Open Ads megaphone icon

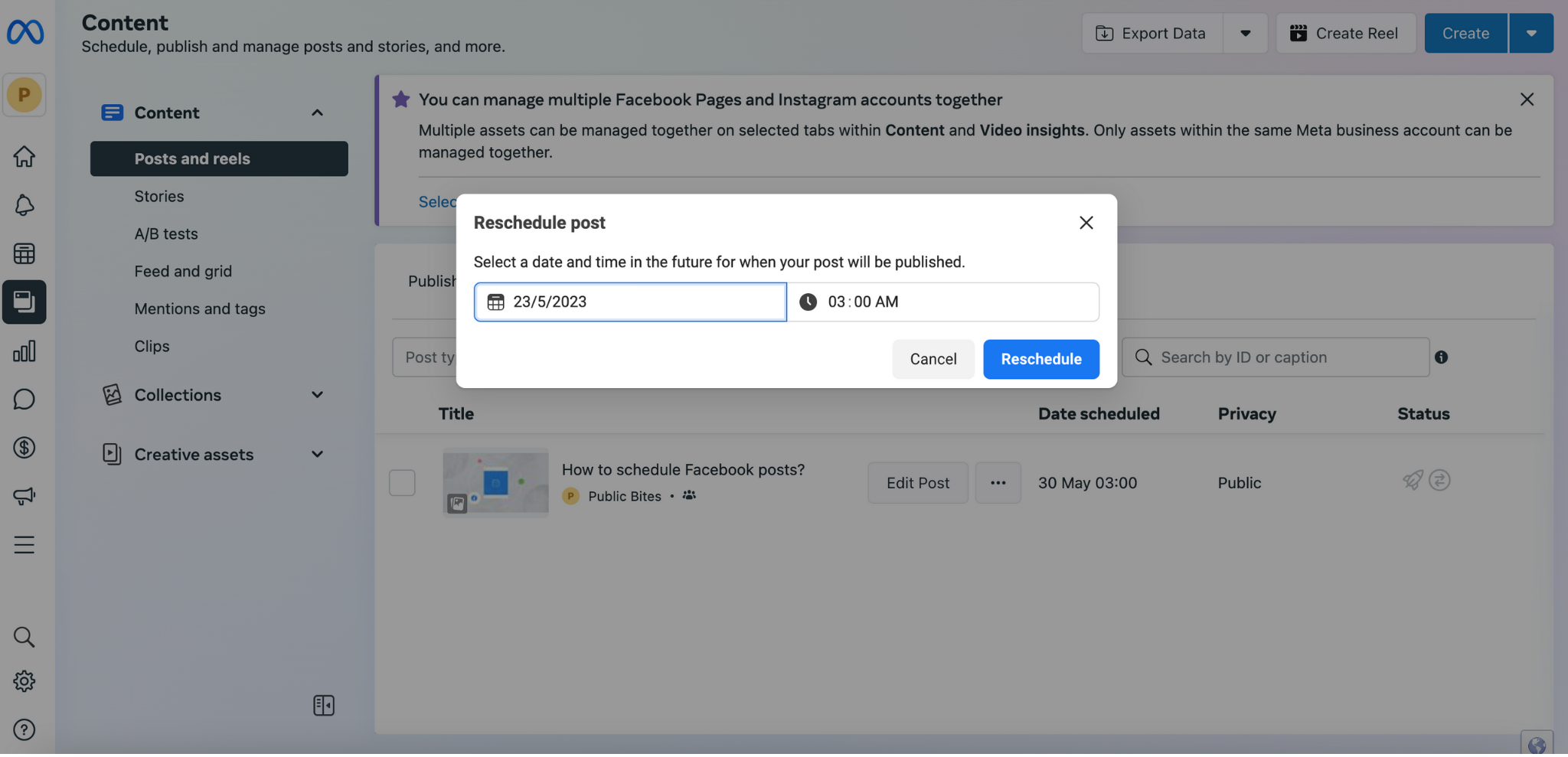coord(24,496)
